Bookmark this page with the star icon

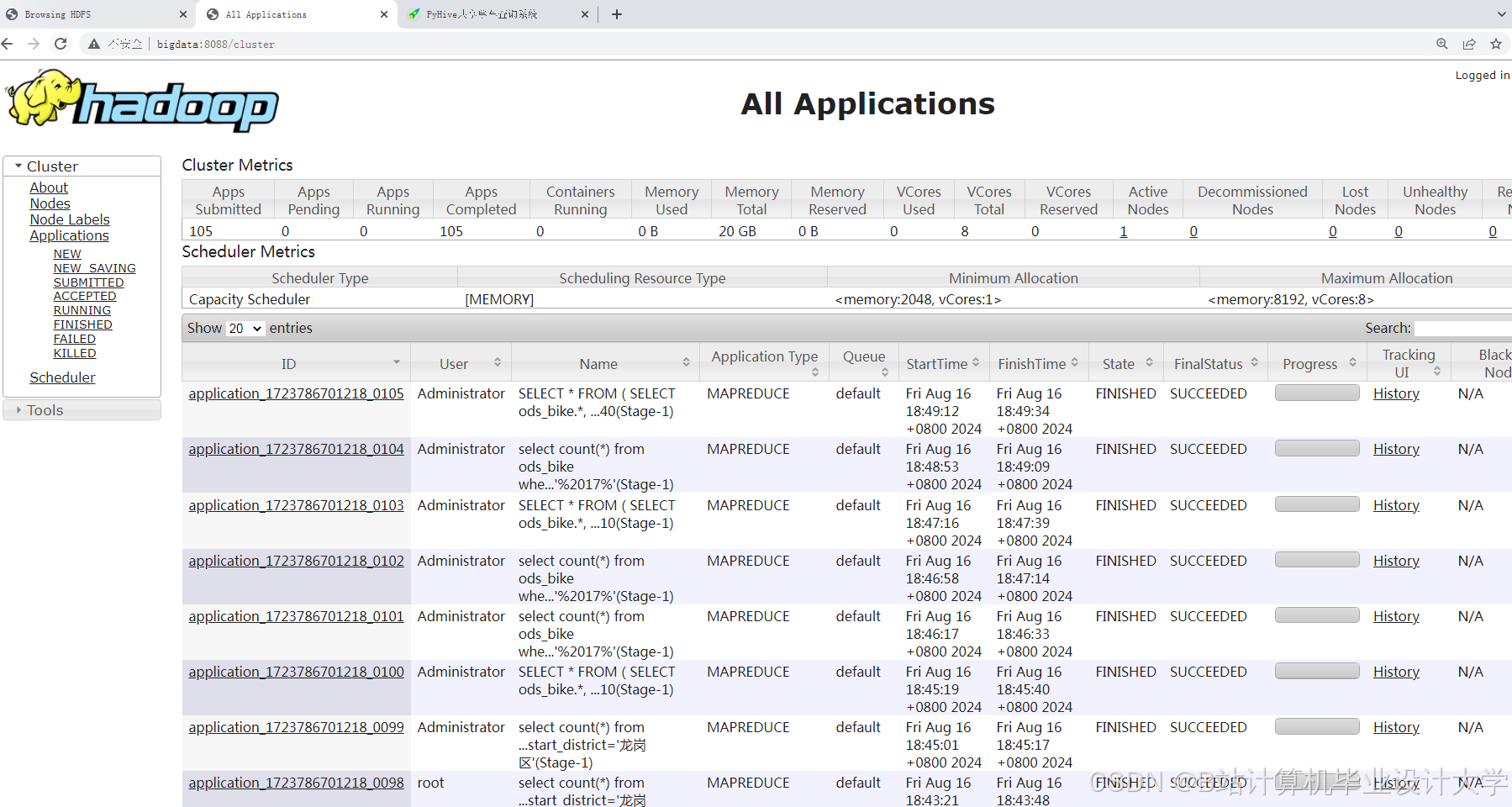click(x=1496, y=44)
